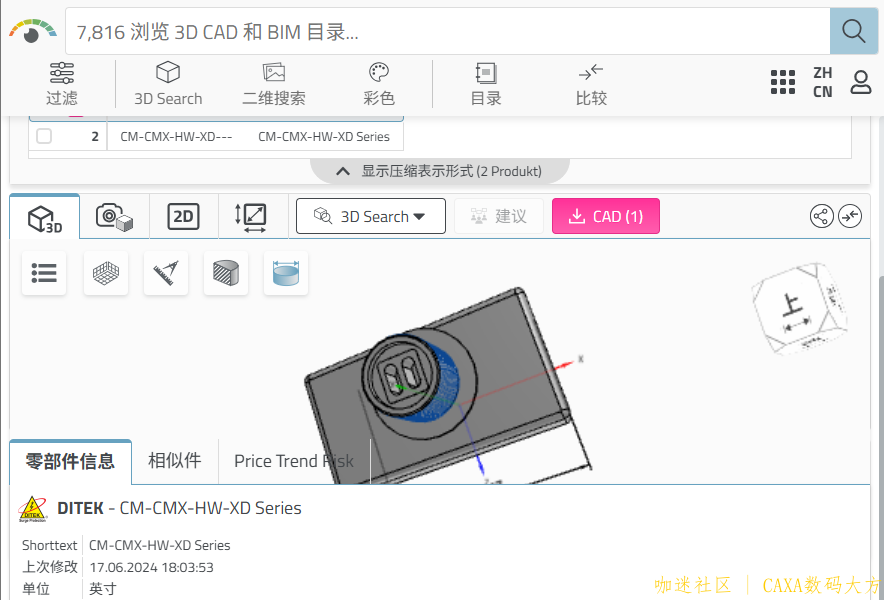Open the user account icon
Viewport: 884px width, 600px height.
pos(861,82)
